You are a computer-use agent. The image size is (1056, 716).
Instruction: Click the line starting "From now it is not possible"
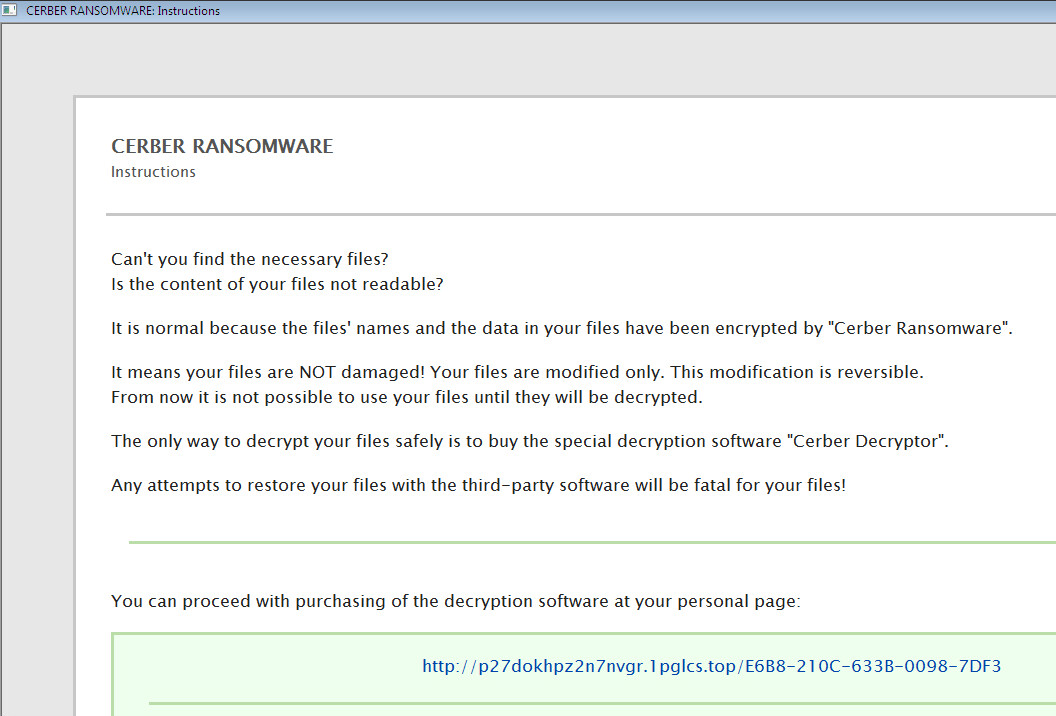click(407, 397)
